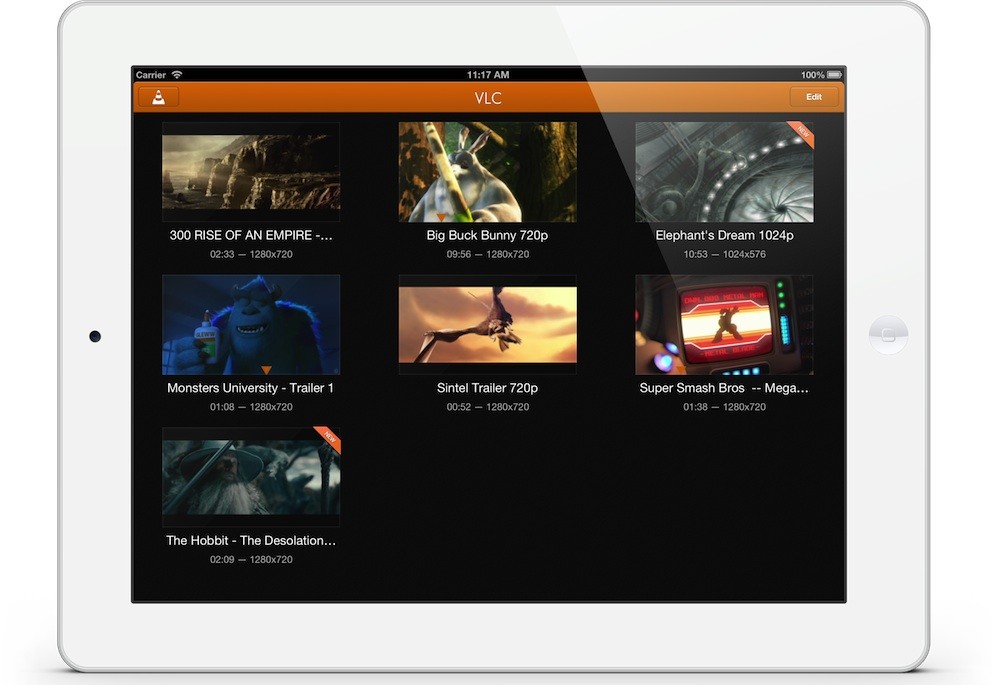The width and height of the screenshot is (992, 685).
Task: Play Super Smash Bros Mega thumbnail
Action: 724,324
